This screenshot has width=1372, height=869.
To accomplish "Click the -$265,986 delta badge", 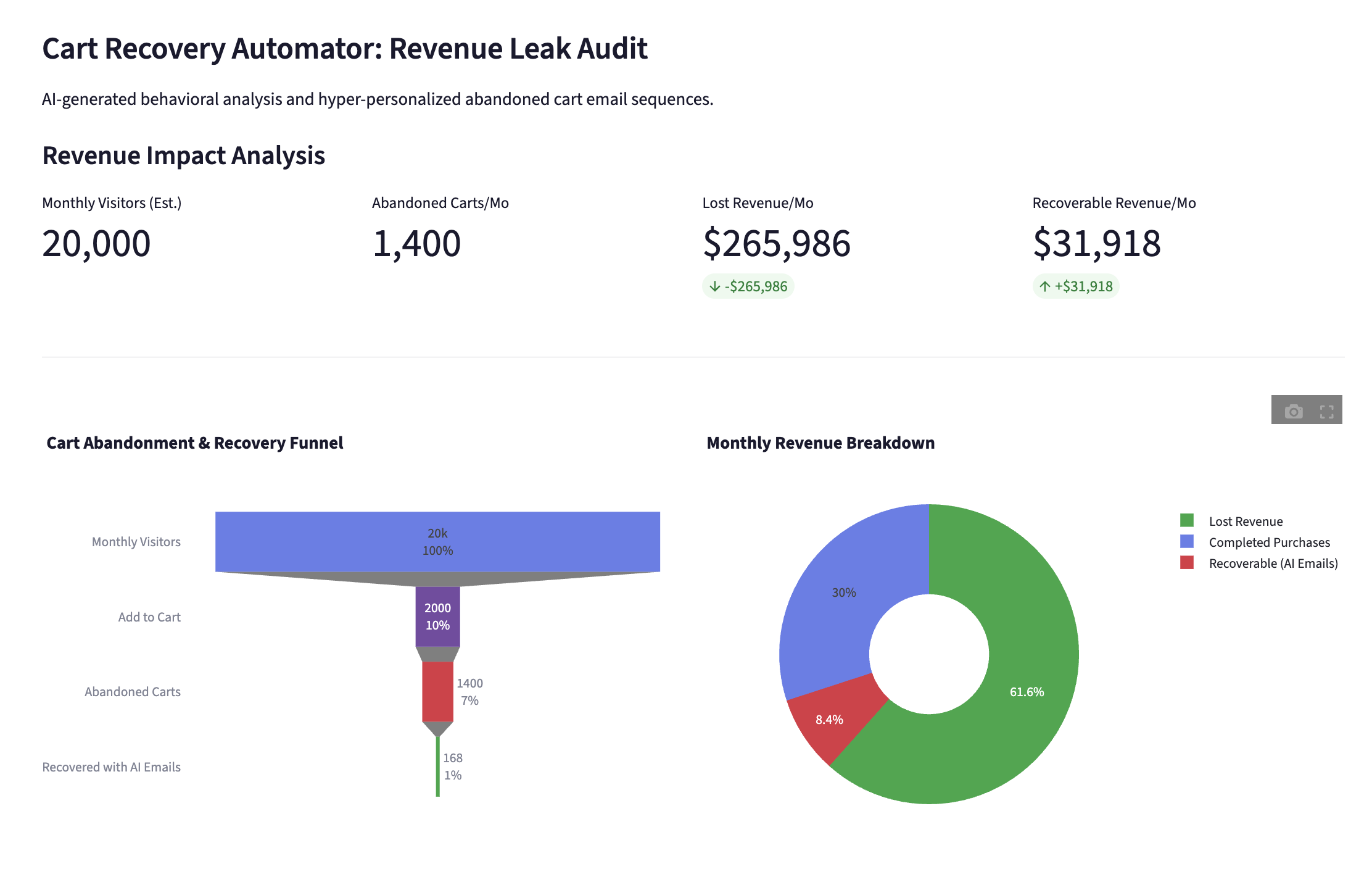I will click(x=748, y=286).
